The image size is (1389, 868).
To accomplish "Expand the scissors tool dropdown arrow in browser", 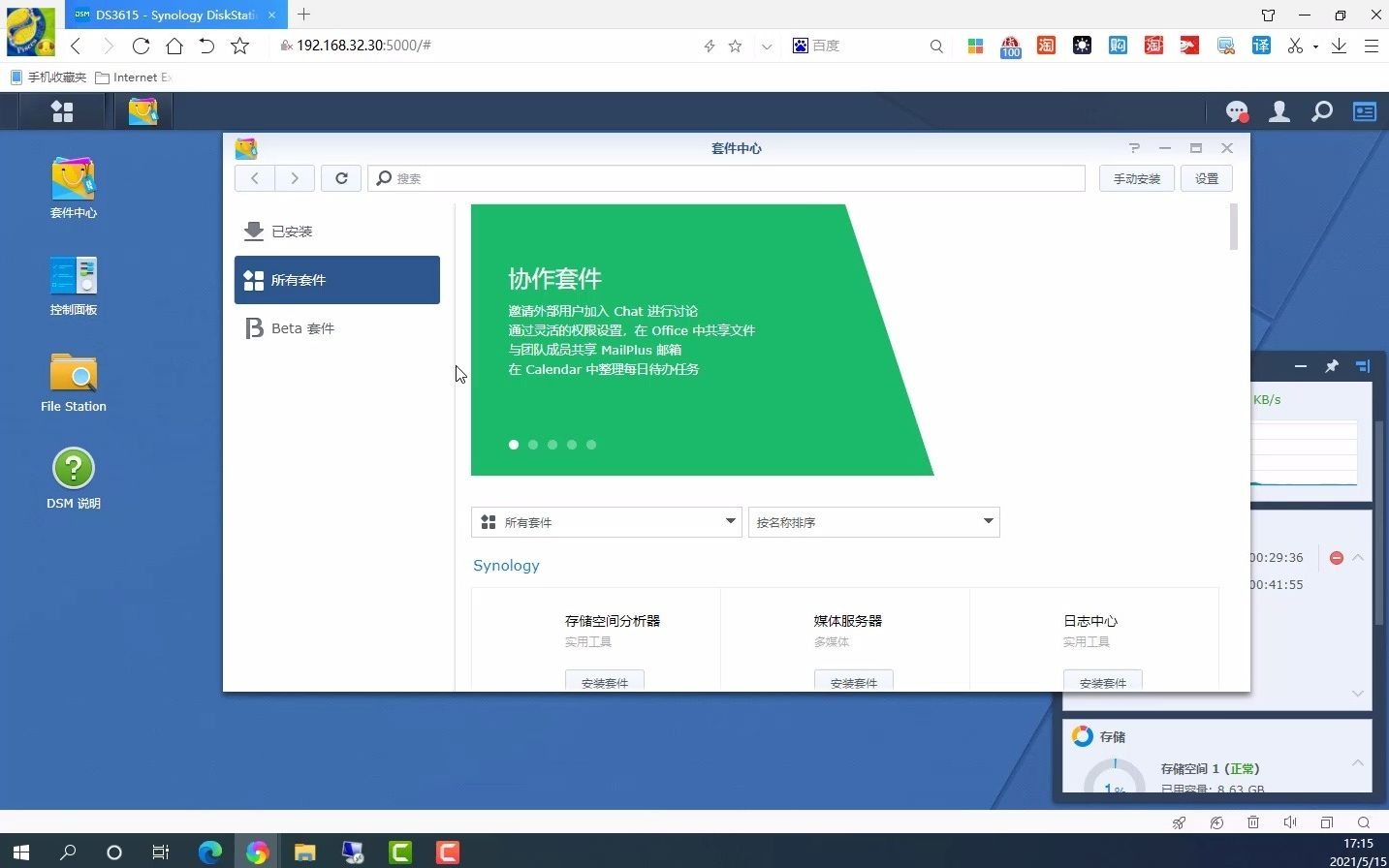I will (1315, 46).
